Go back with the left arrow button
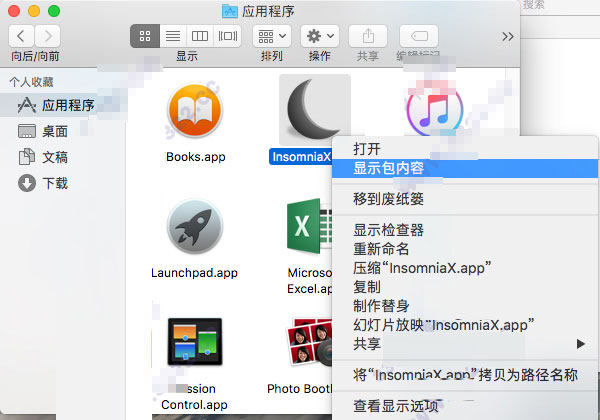Viewport: 600px width, 420px height. [21, 36]
